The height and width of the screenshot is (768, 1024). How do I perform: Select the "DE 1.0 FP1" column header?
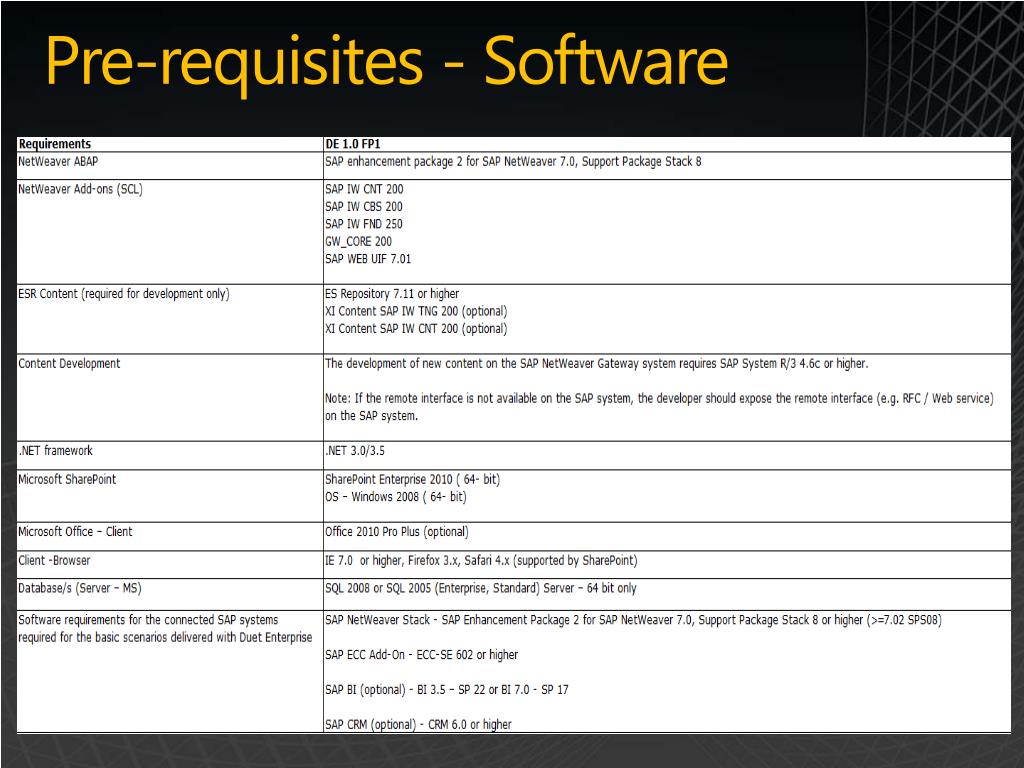(353, 144)
